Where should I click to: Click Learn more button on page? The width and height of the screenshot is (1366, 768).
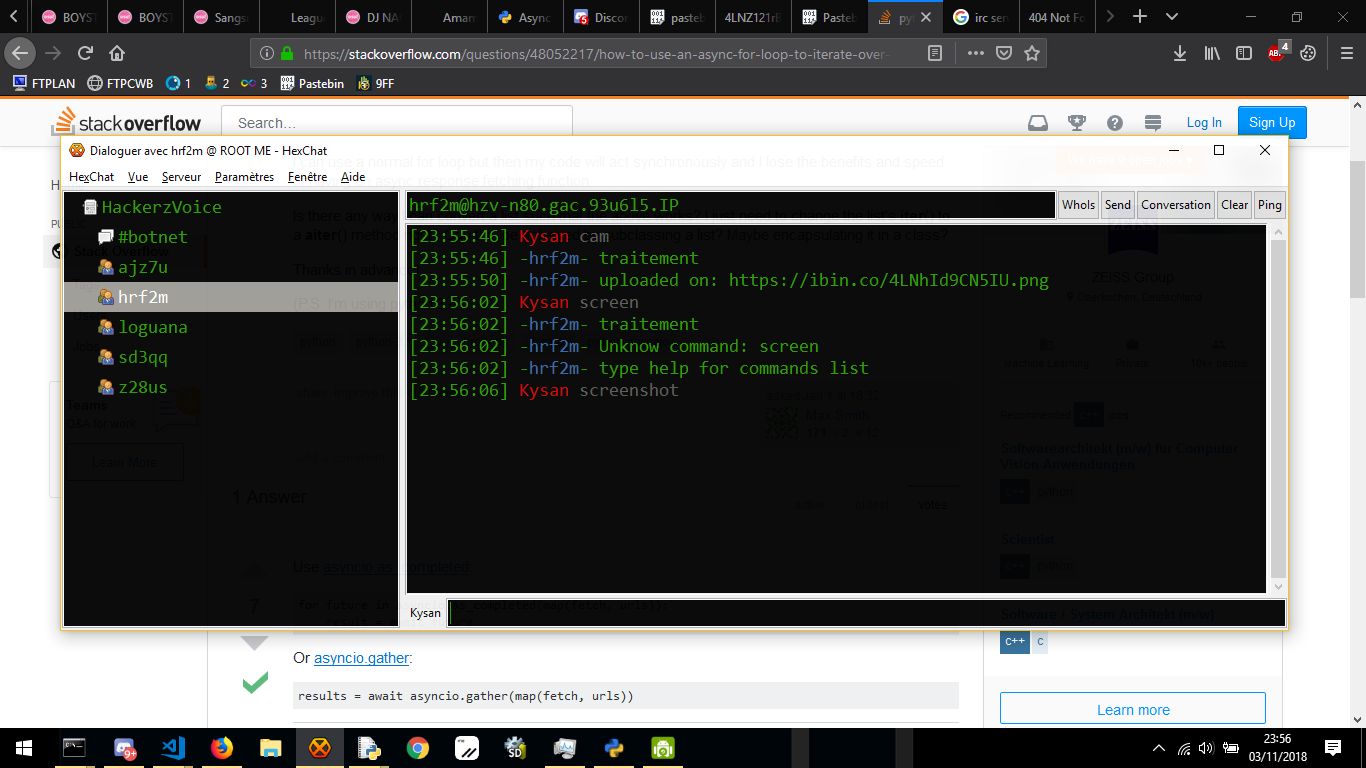tap(1133, 709)
